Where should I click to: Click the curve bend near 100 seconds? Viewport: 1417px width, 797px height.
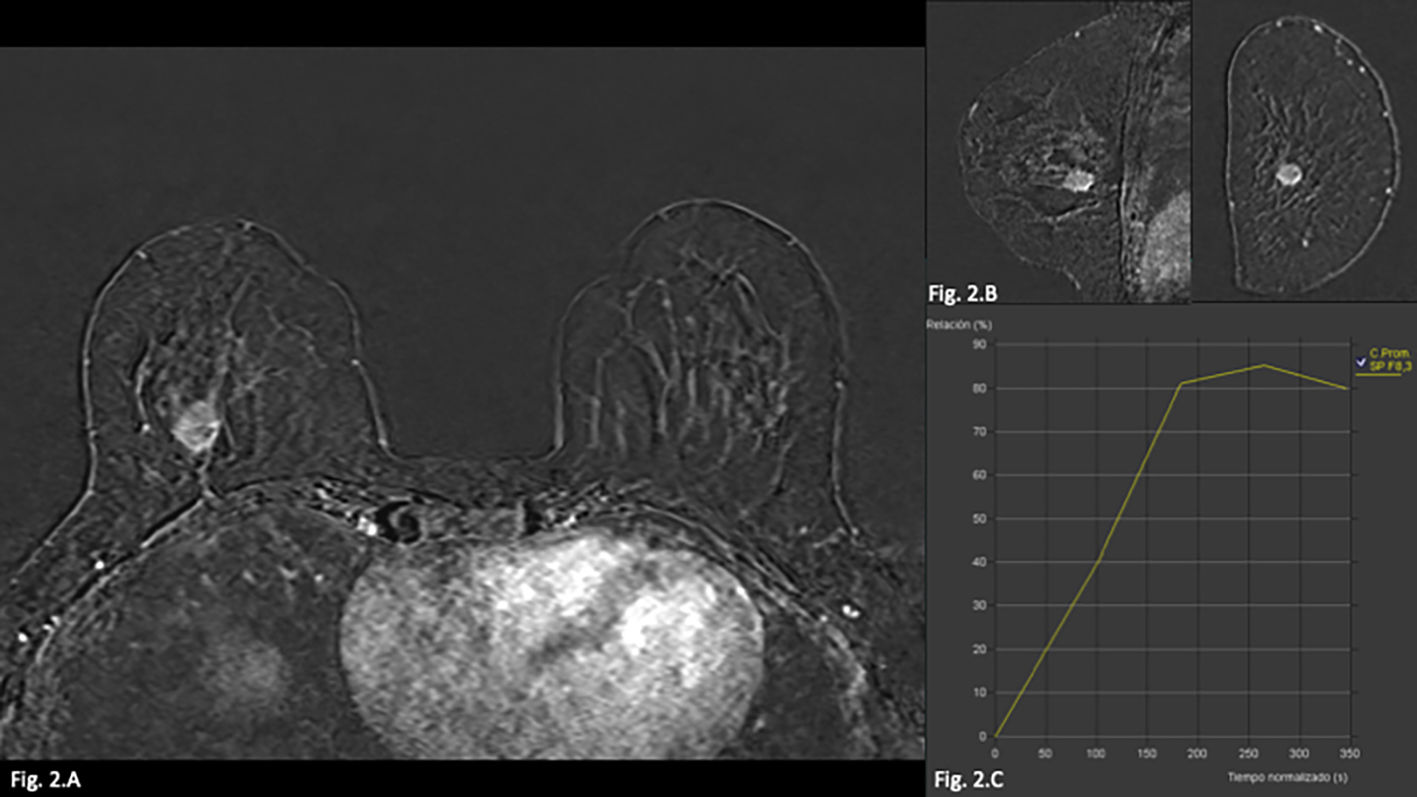click(x=1099, y=561)
